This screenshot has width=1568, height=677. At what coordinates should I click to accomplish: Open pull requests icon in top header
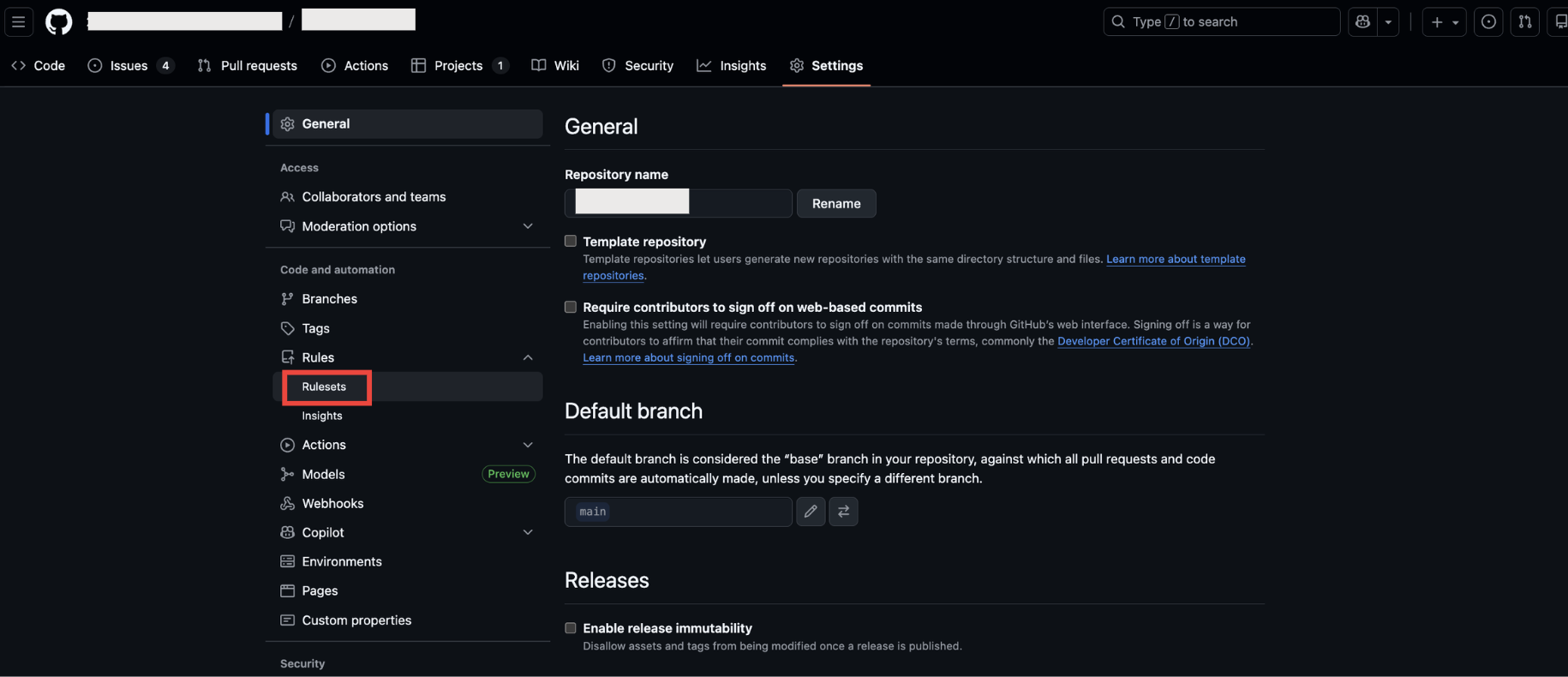(x=1525, y=21)
